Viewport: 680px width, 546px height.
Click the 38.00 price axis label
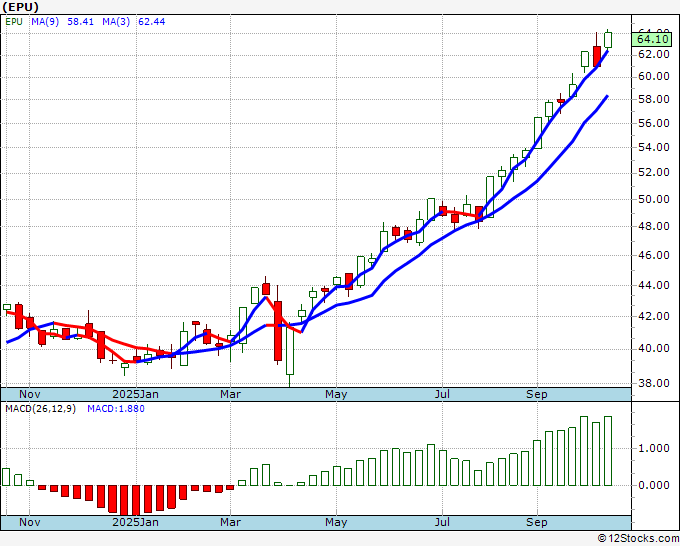(654, 383)
